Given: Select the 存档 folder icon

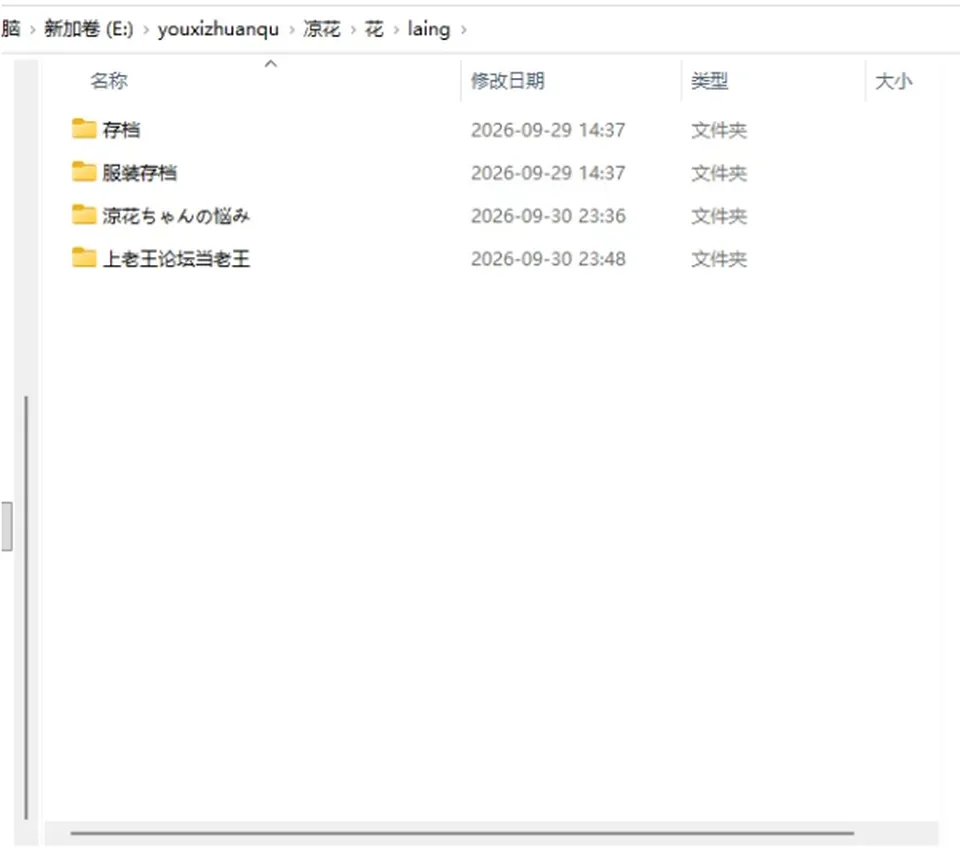Looking at the screenshot, I should pyautogui.click(x=84, y=129).
